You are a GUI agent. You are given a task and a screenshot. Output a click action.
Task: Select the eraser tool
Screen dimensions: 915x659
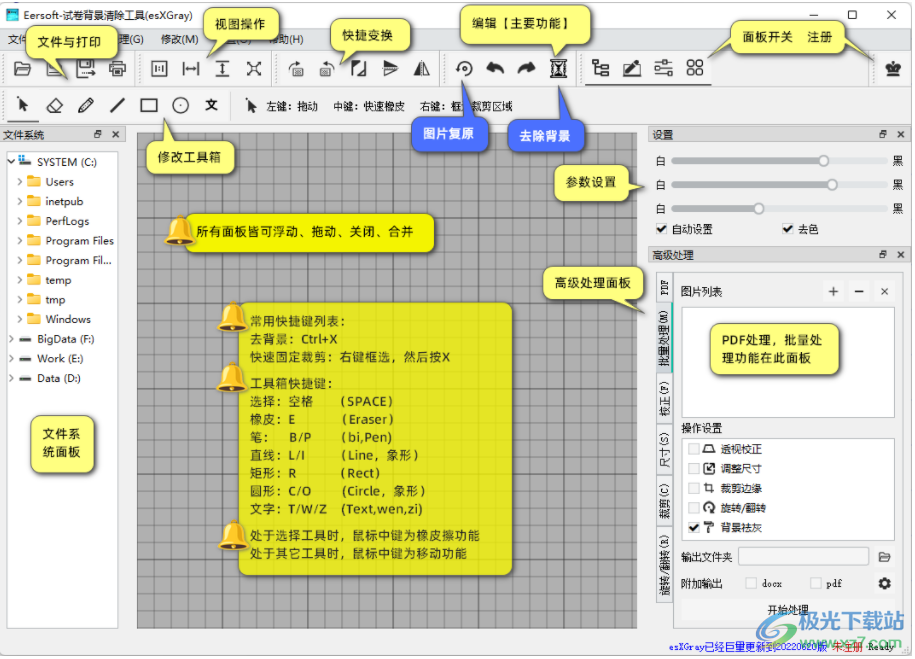click(54, 106)
